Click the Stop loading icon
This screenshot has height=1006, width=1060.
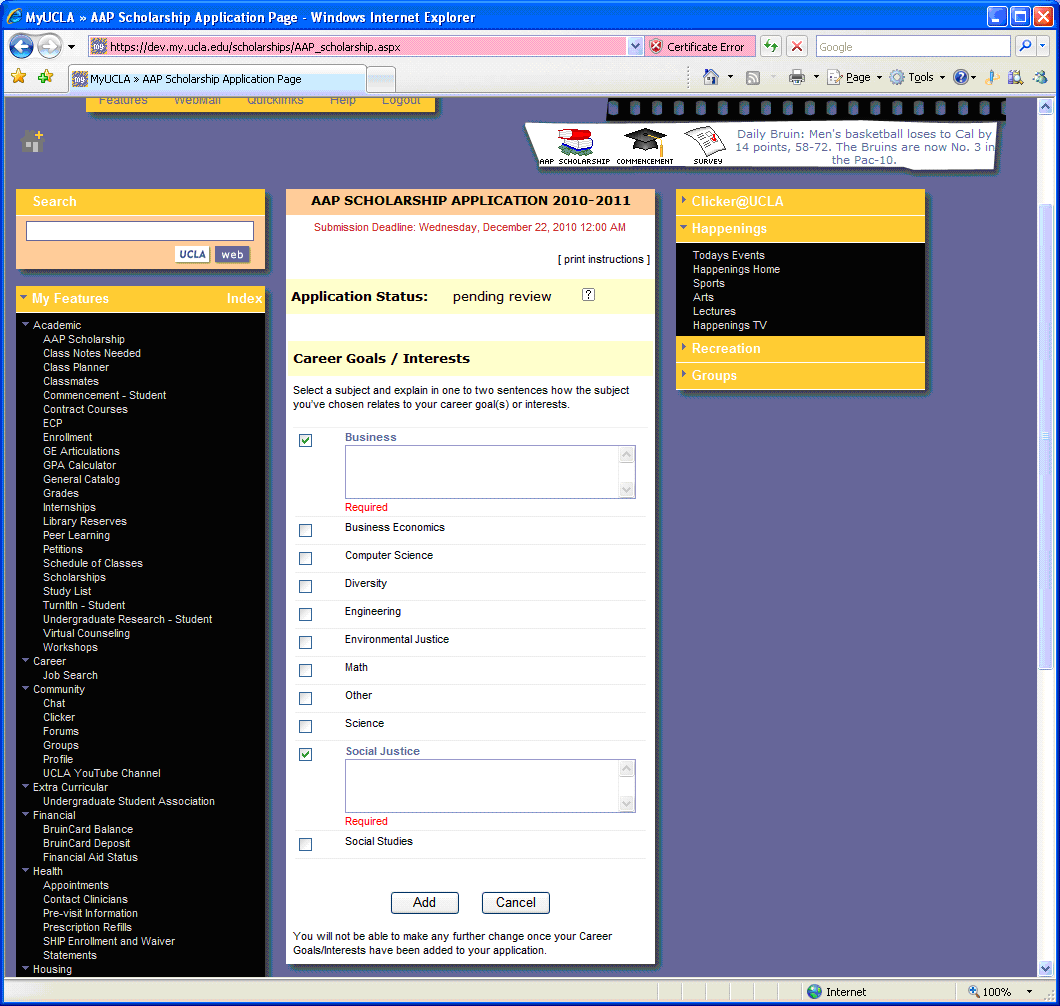point(796,46)
